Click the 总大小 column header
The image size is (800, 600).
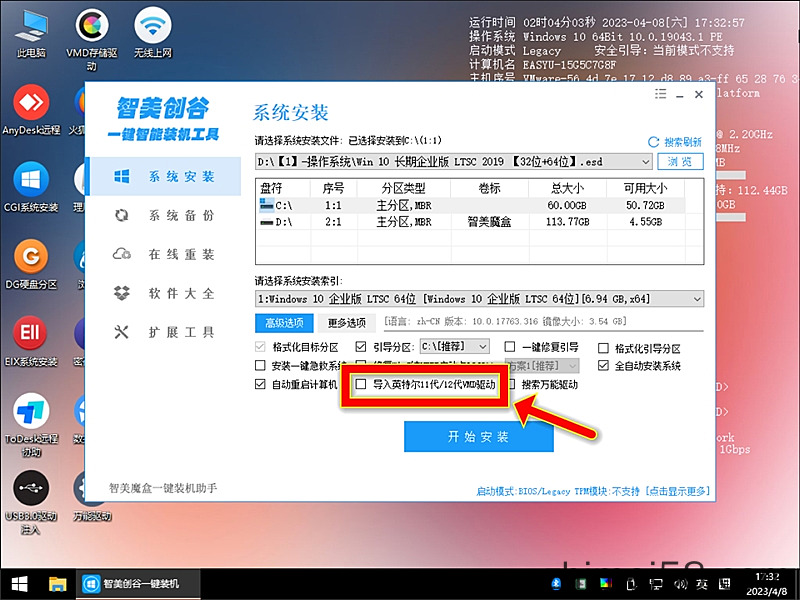[x=567, y=189]
